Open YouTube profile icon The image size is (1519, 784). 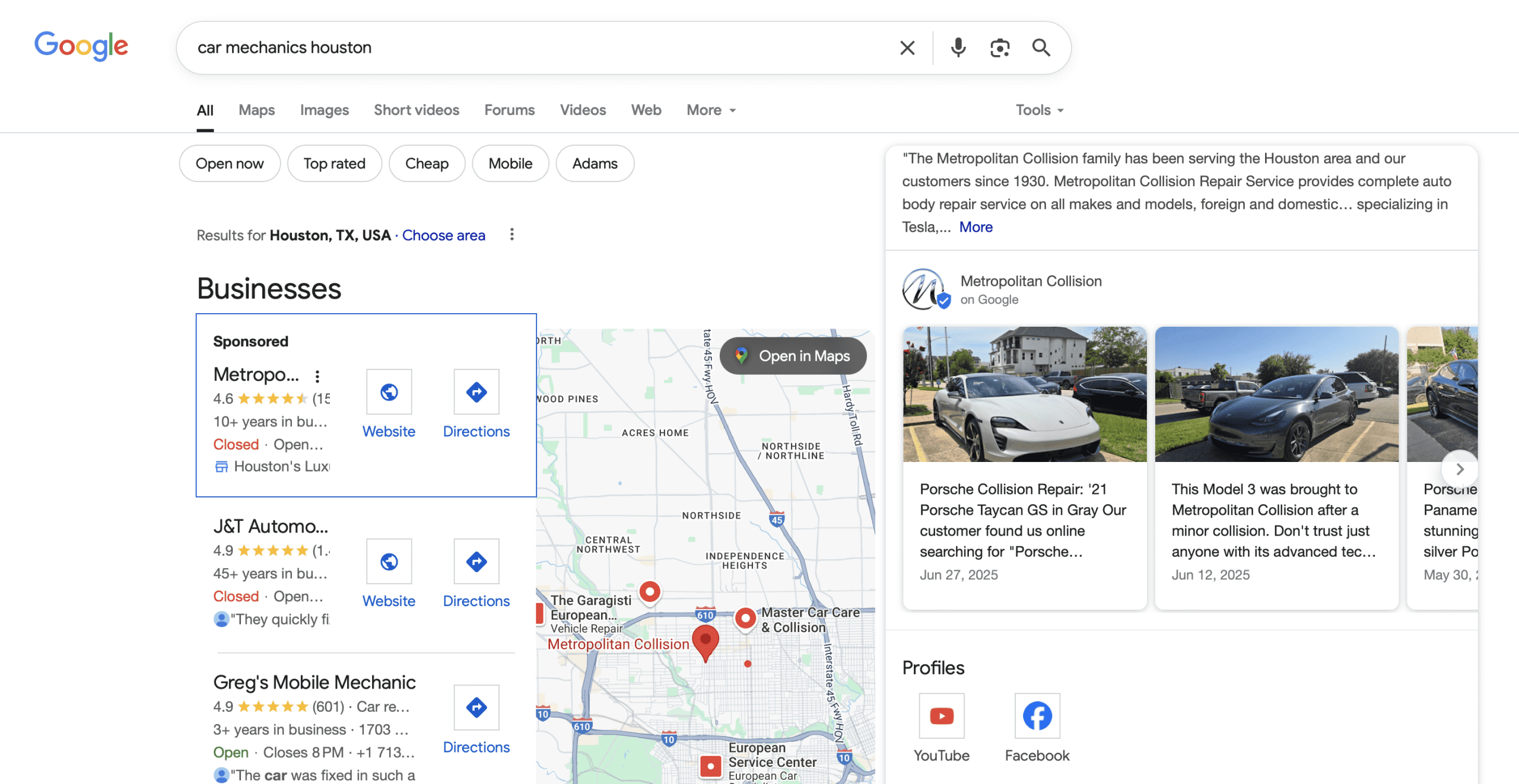(x=942, y=716)
